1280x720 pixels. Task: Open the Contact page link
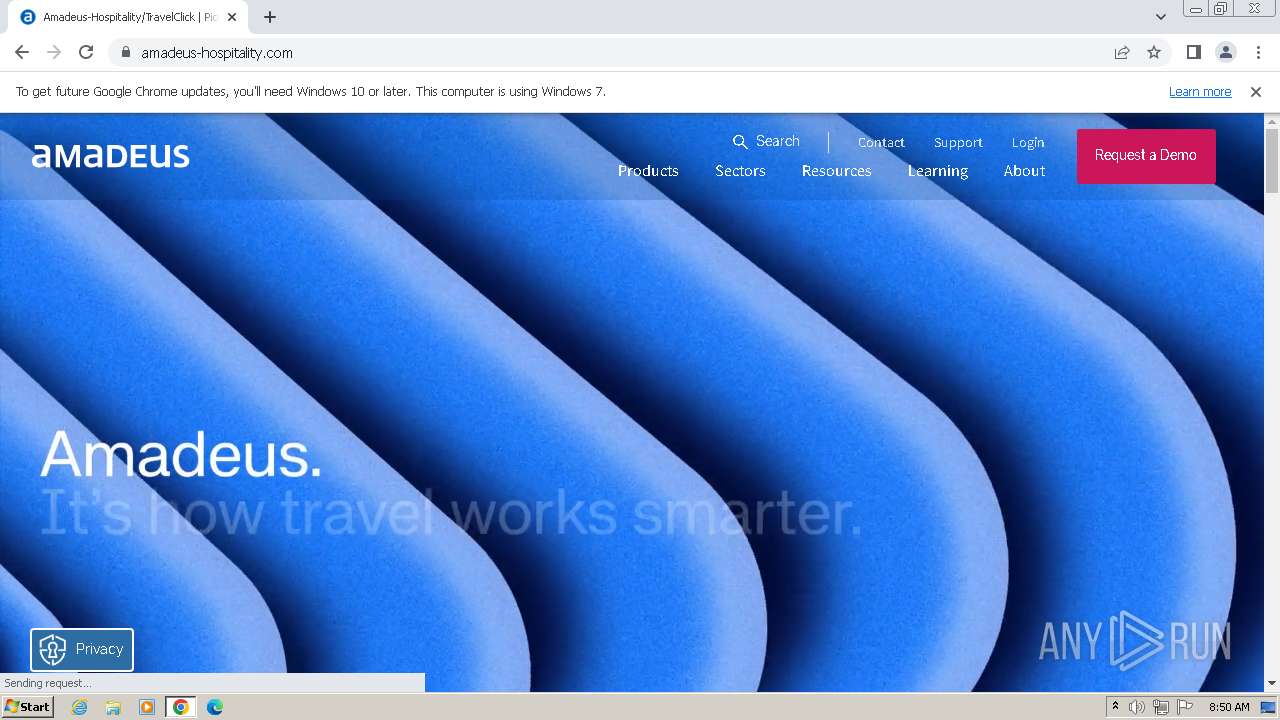click(x=881, y=142)
